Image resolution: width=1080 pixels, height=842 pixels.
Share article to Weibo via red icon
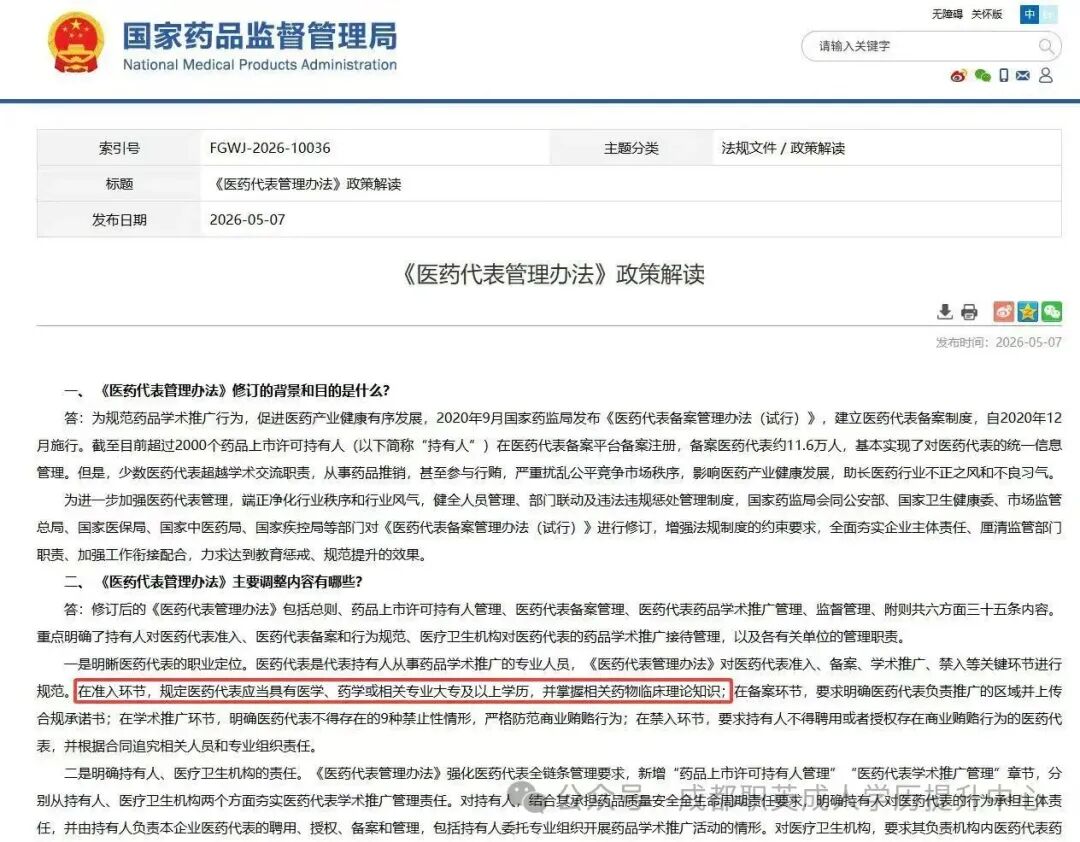point(1004,311)
